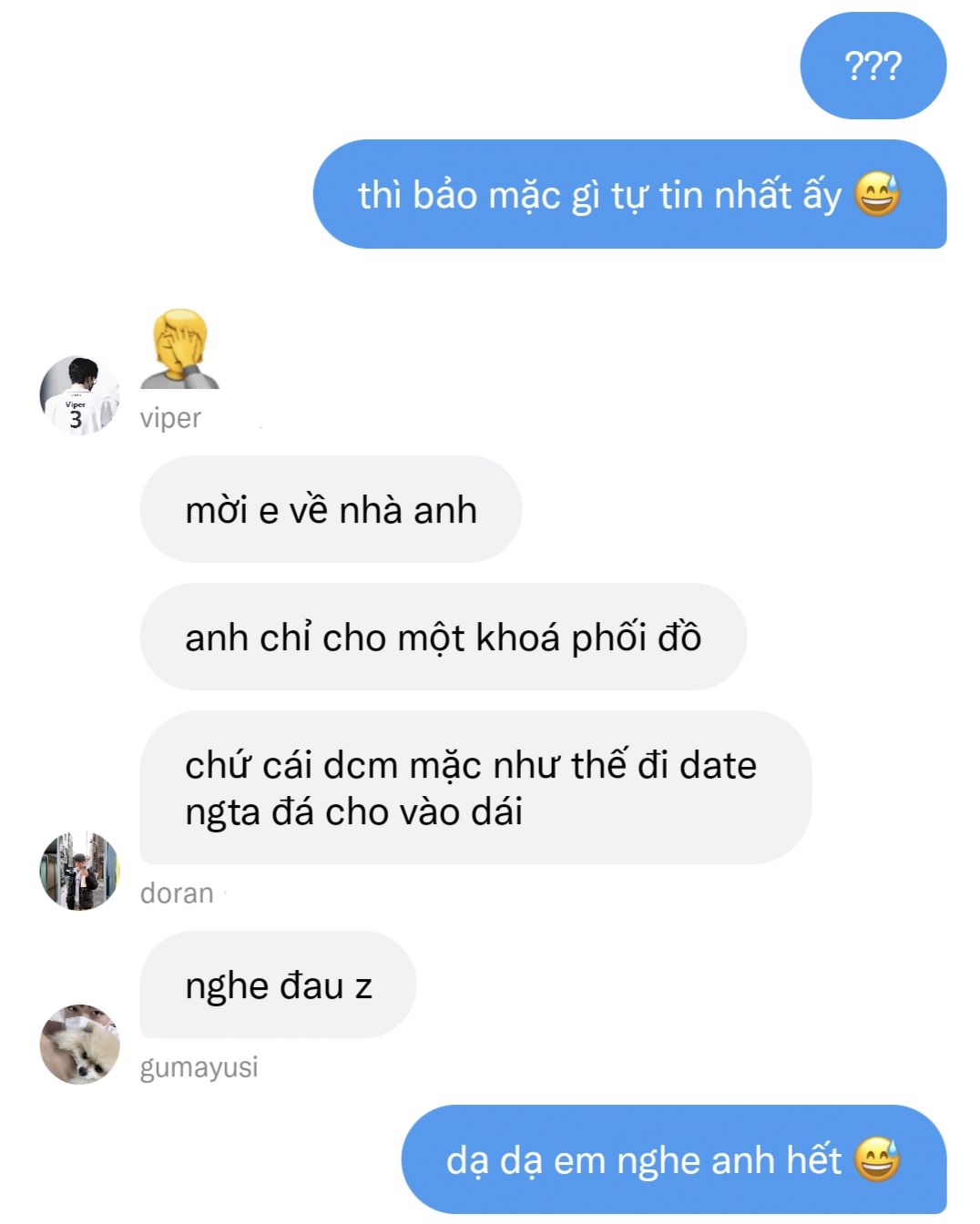Click the doran sender name label

[x=177, y=893]
